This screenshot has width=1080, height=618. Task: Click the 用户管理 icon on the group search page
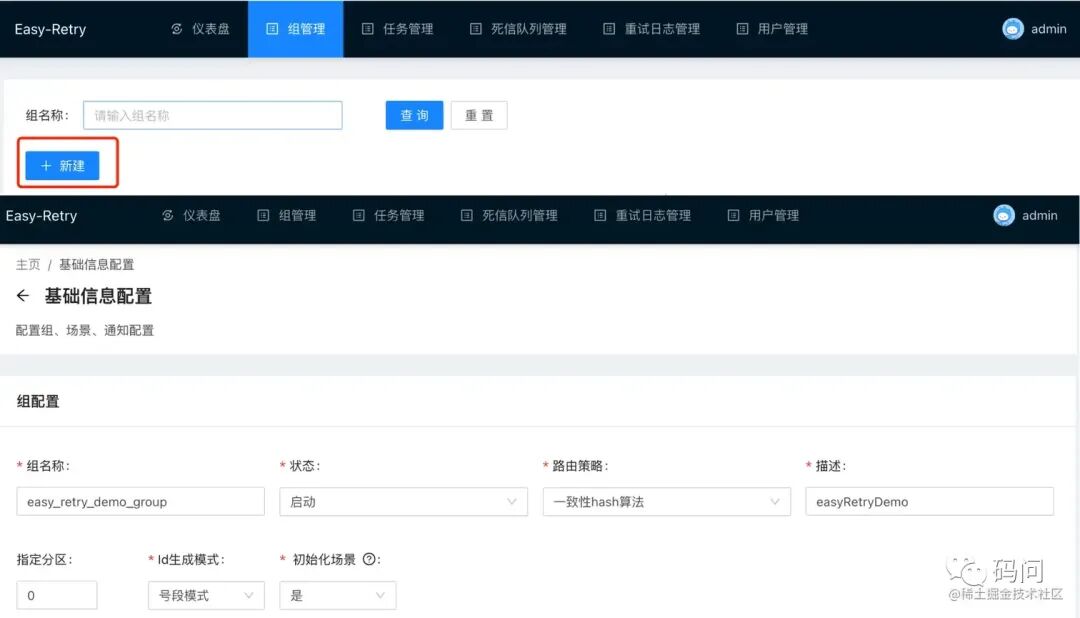[x=742, y=29]
